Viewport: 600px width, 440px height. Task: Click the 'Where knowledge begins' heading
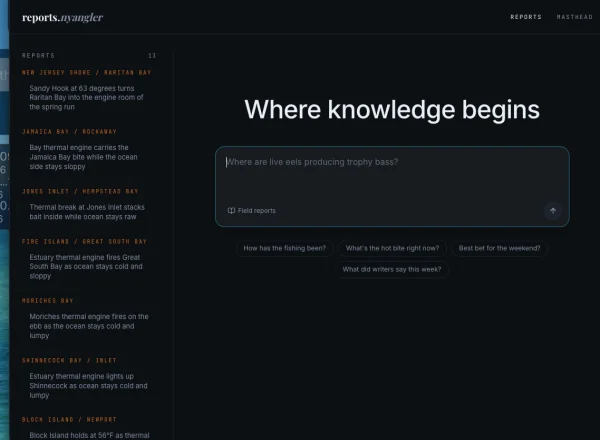[392, 110]
